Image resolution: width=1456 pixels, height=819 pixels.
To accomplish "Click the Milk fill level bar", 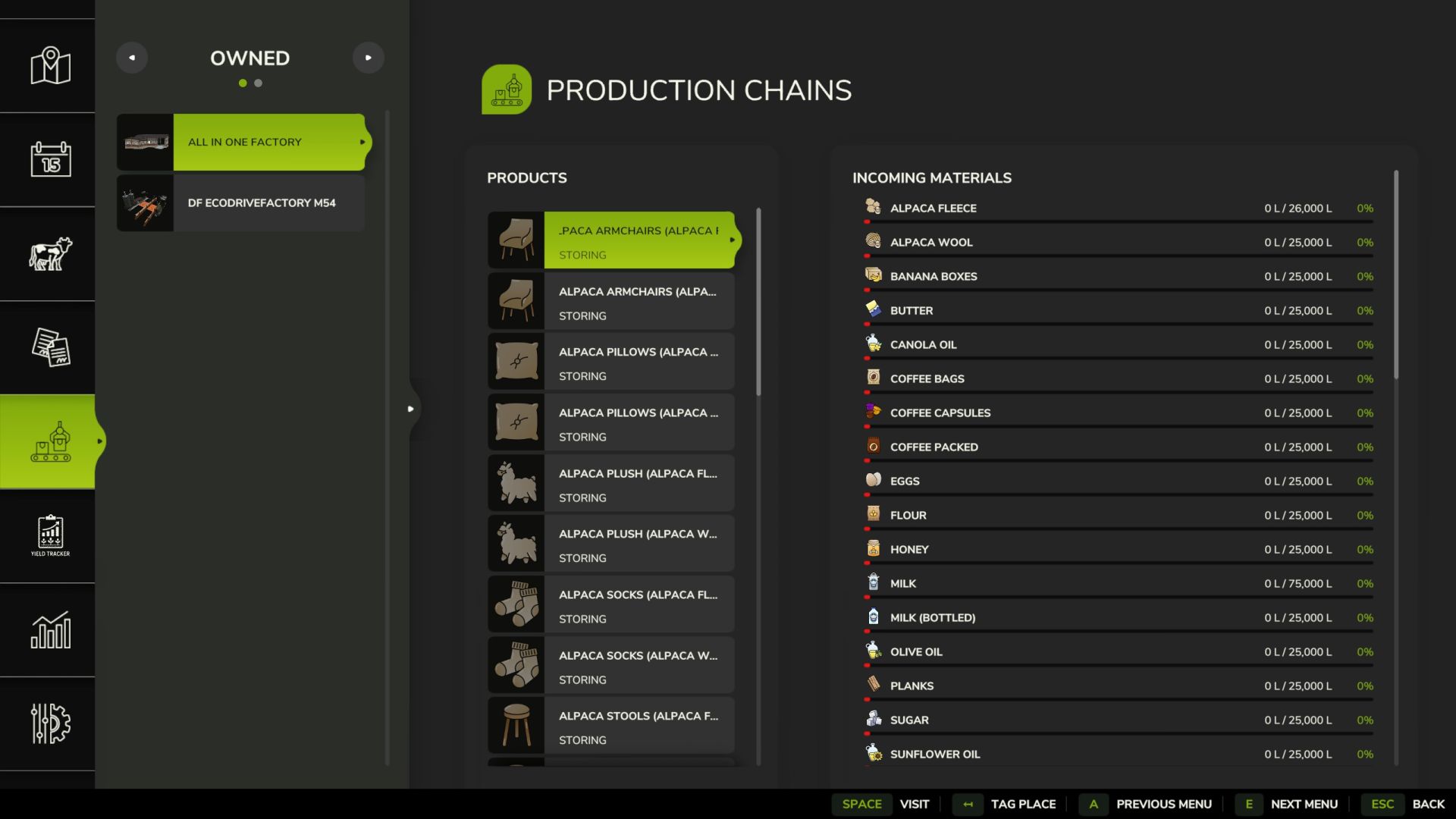I will point(1119,597).
